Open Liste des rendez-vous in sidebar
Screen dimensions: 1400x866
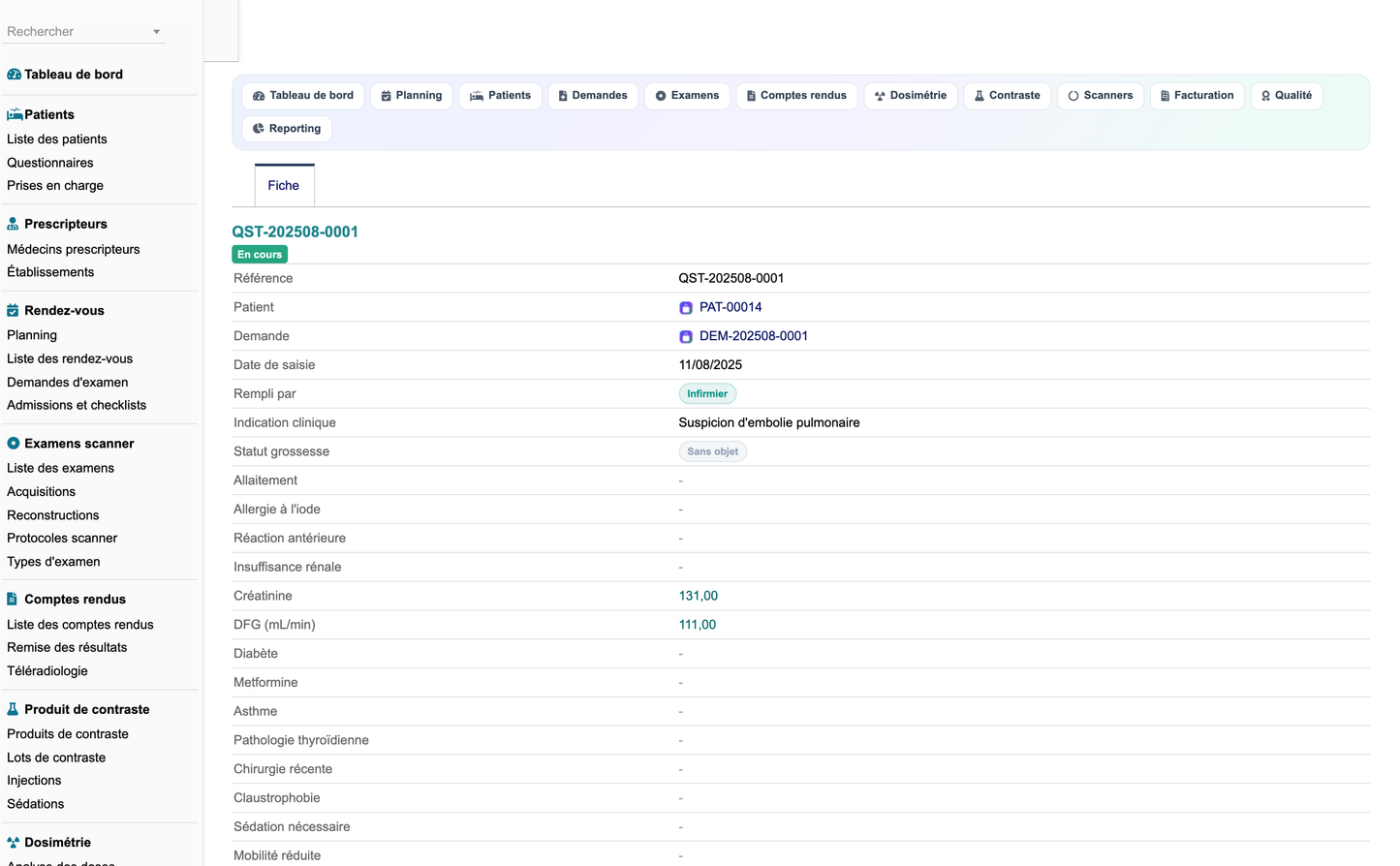tap(70, 358)
